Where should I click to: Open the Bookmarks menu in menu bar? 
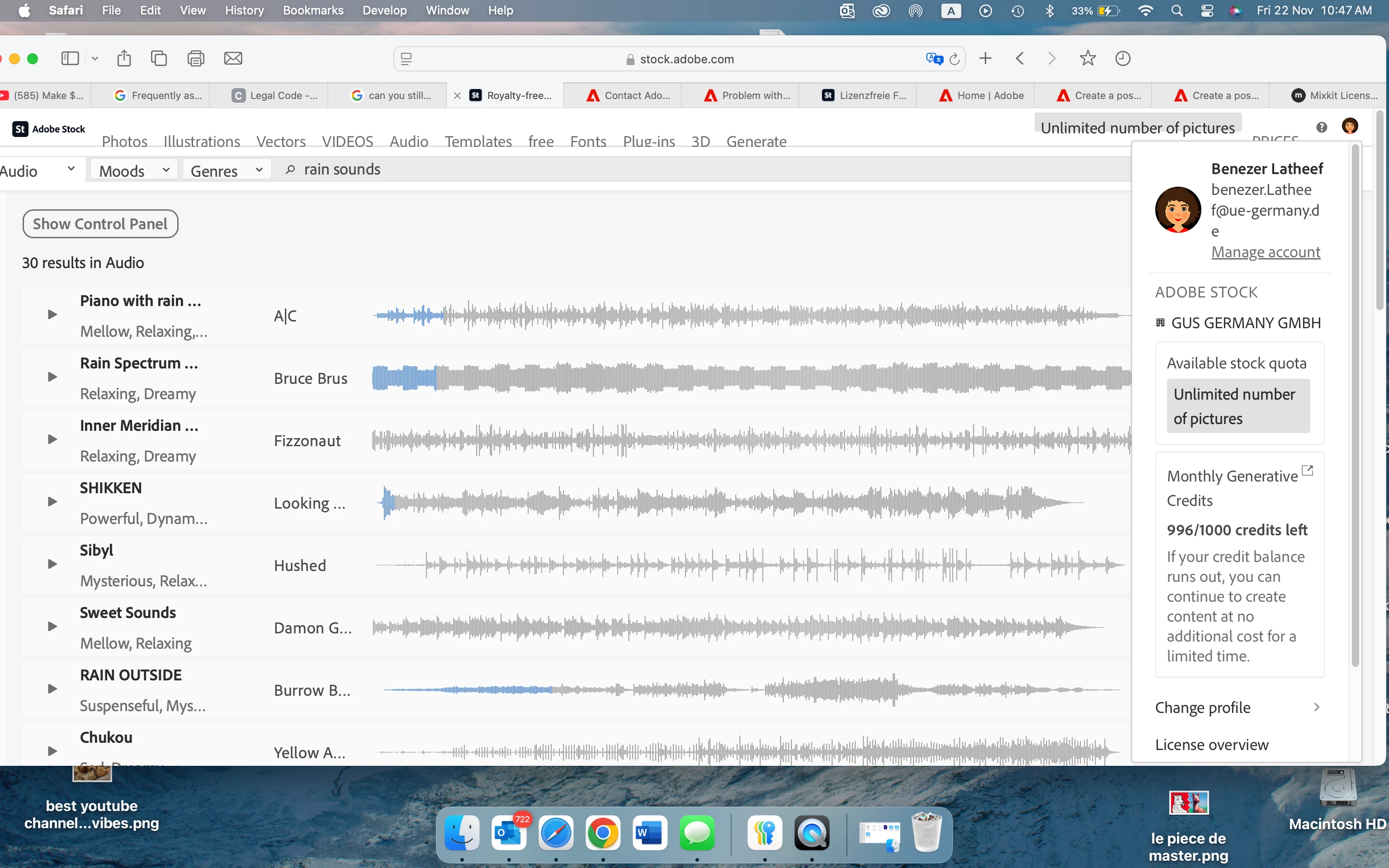click(x=313, y=10)
